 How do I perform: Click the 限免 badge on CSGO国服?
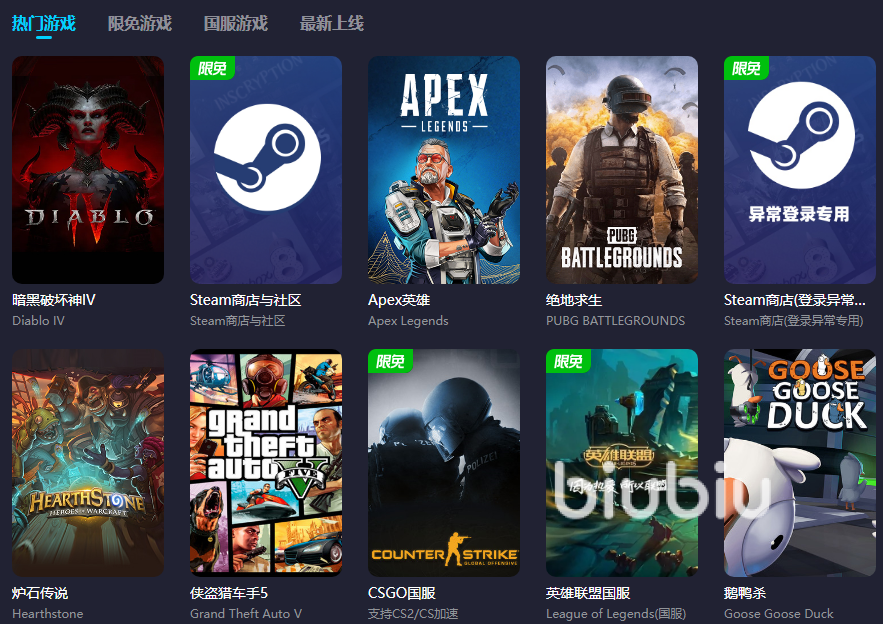[390, 361]
